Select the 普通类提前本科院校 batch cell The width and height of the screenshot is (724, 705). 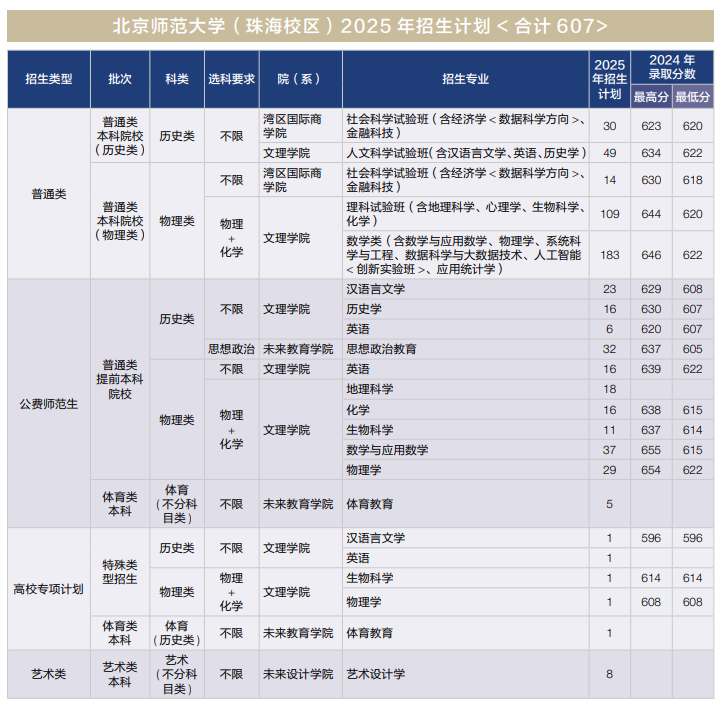120,380
